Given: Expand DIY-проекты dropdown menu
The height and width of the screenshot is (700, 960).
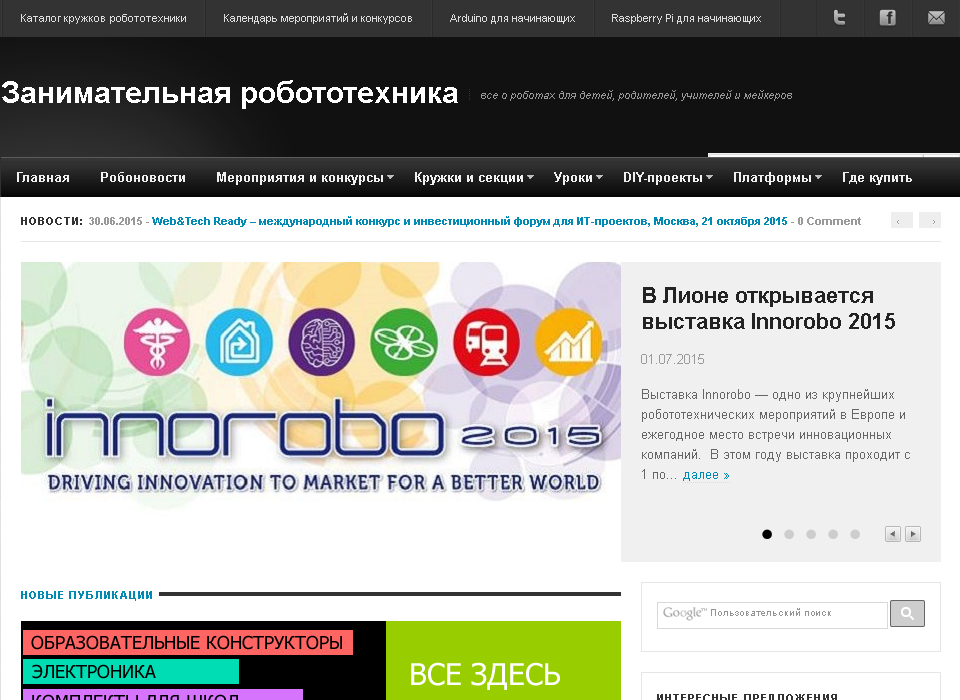Looking at the screenshot, I should (x=667, y=178).
